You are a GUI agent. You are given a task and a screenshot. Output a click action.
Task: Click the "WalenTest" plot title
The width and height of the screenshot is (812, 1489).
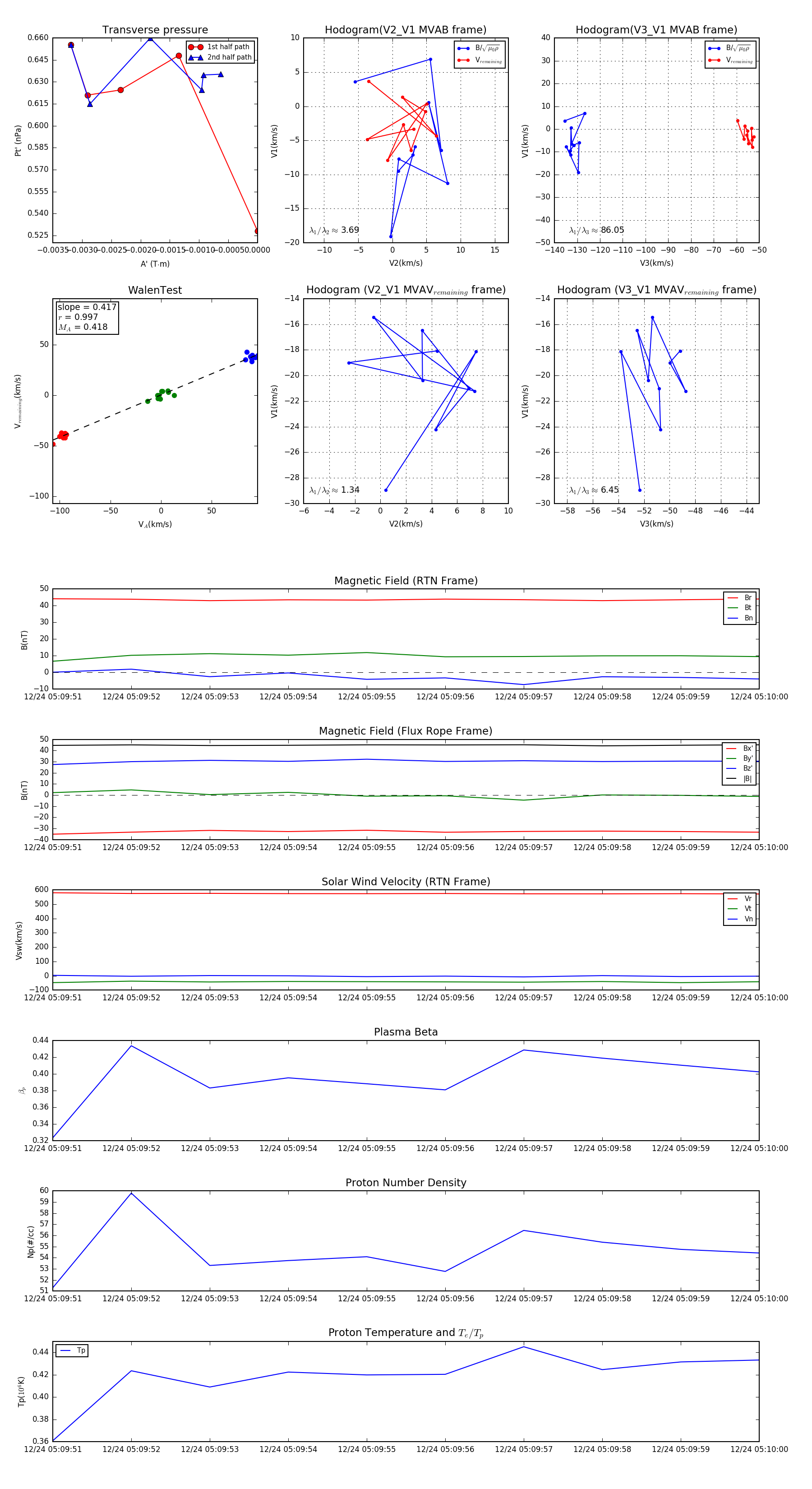(x=155, y=290)
